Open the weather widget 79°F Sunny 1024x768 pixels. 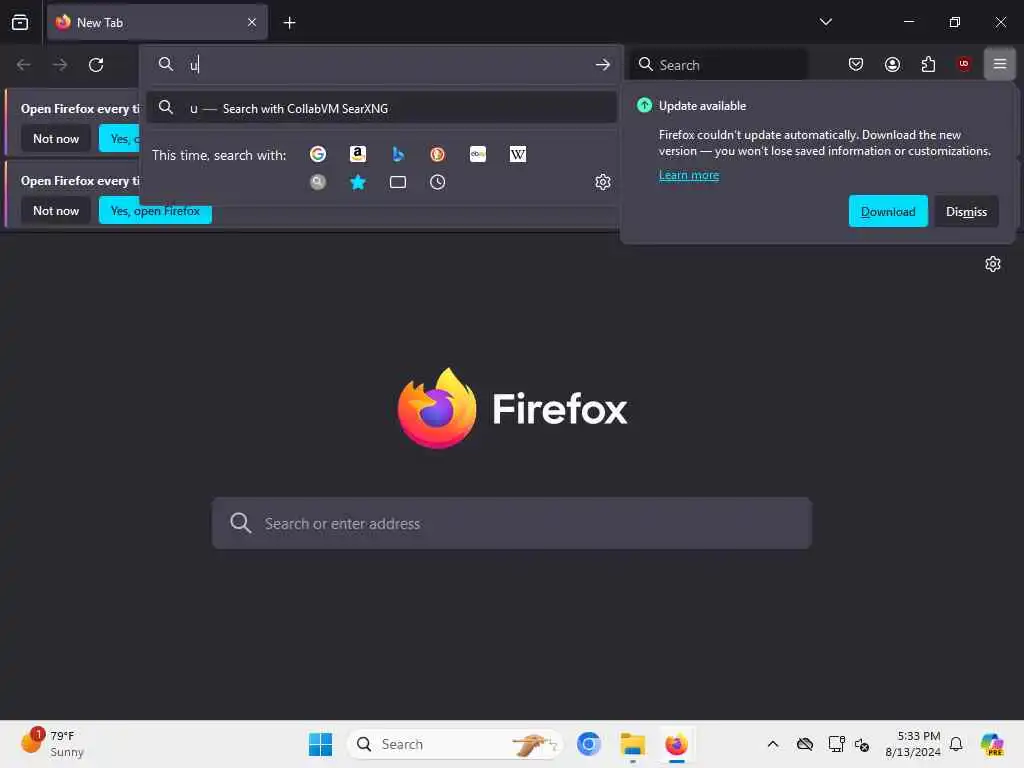coord(53,744)
